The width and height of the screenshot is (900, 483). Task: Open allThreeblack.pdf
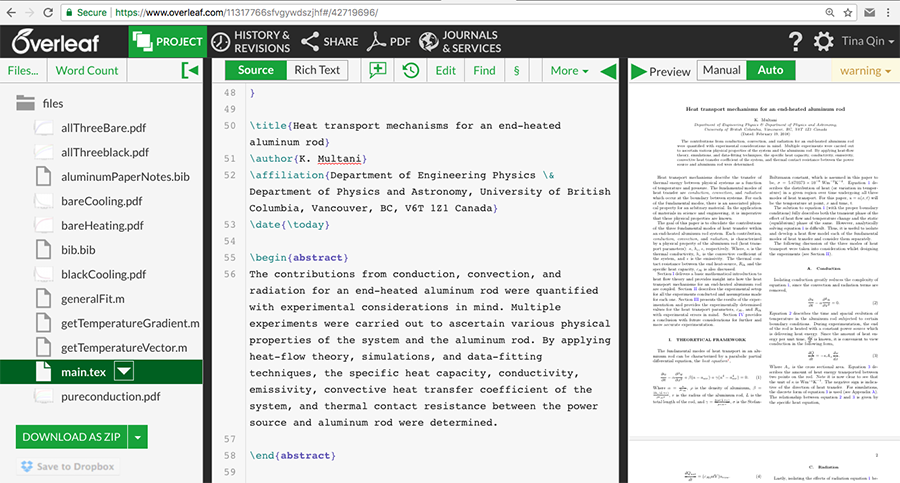pyautogui.click(x=104, y=152)
